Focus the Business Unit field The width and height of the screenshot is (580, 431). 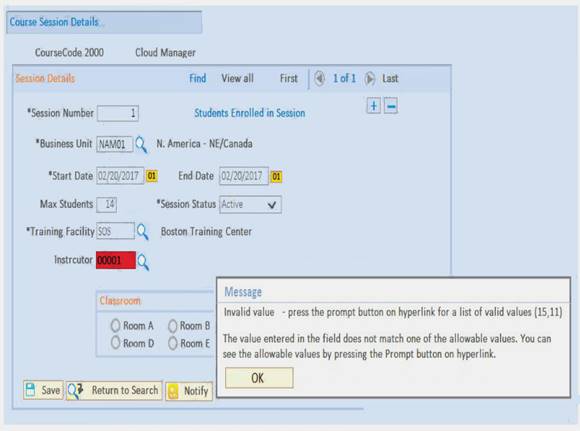115,144
